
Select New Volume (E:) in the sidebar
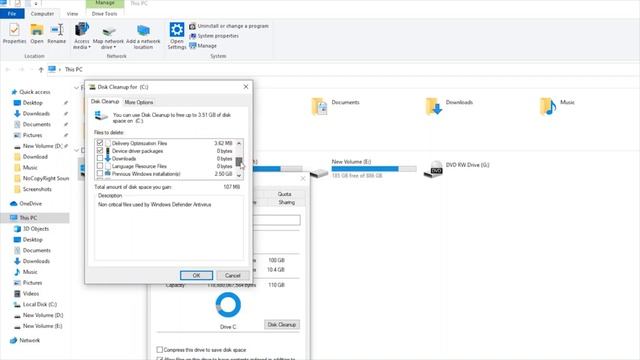(x=42, y=326)
